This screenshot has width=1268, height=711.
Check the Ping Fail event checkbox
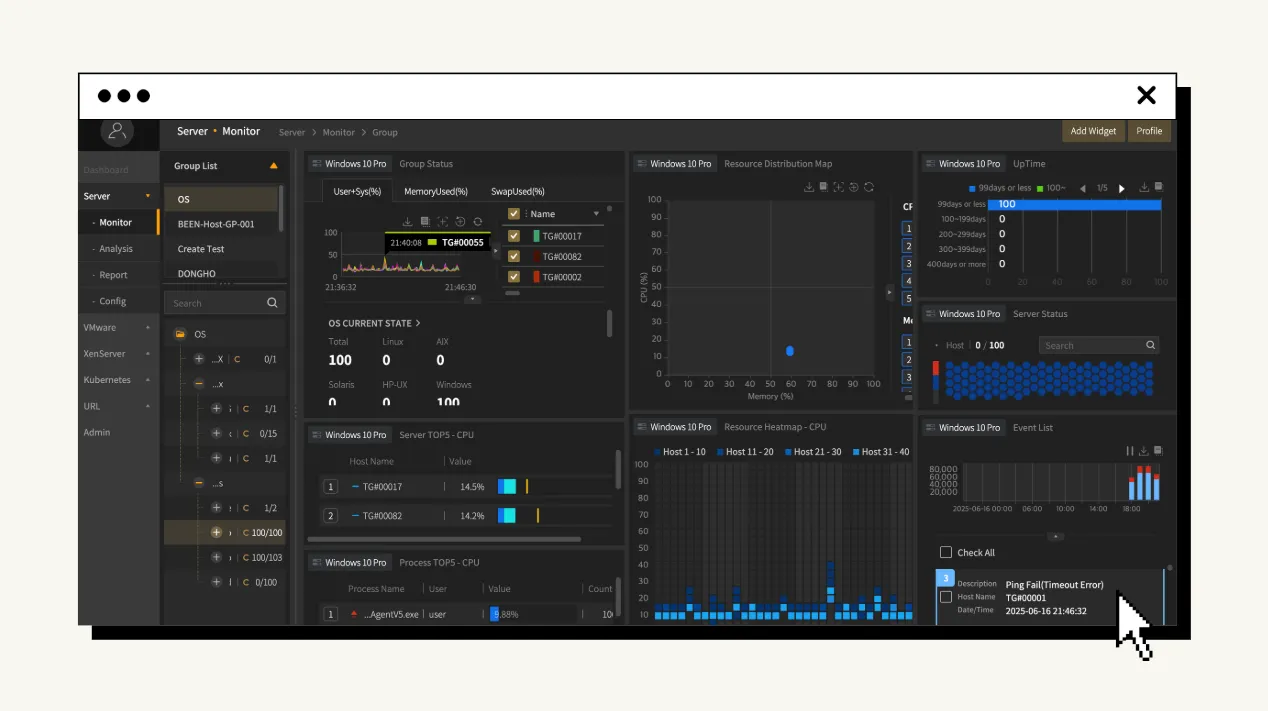(946, 597)
